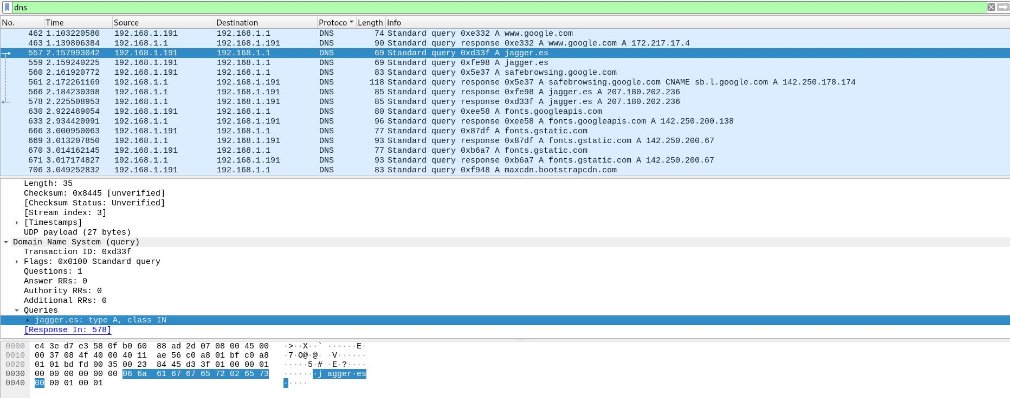This screenshot has width=1010, height=398.
Task: Click hex offset 0010 row bytes
Action: pos(151,355)
